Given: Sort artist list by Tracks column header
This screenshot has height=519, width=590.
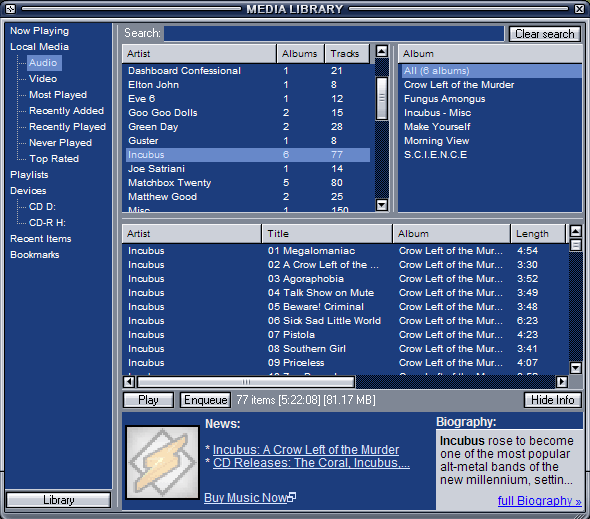Looking at the screenshot, I should coord(347,54).
